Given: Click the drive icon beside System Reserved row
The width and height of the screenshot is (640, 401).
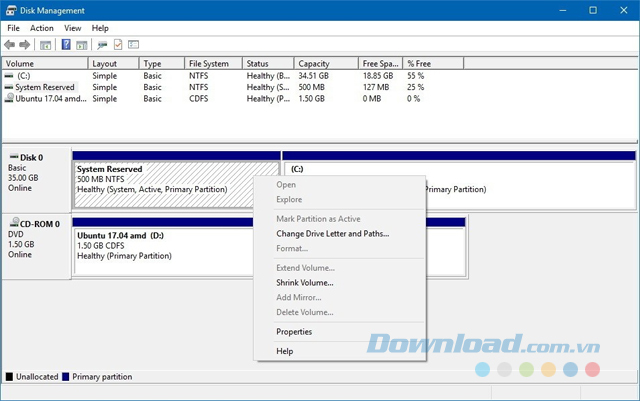Looking at the screenshot, I should pos(9,87).
